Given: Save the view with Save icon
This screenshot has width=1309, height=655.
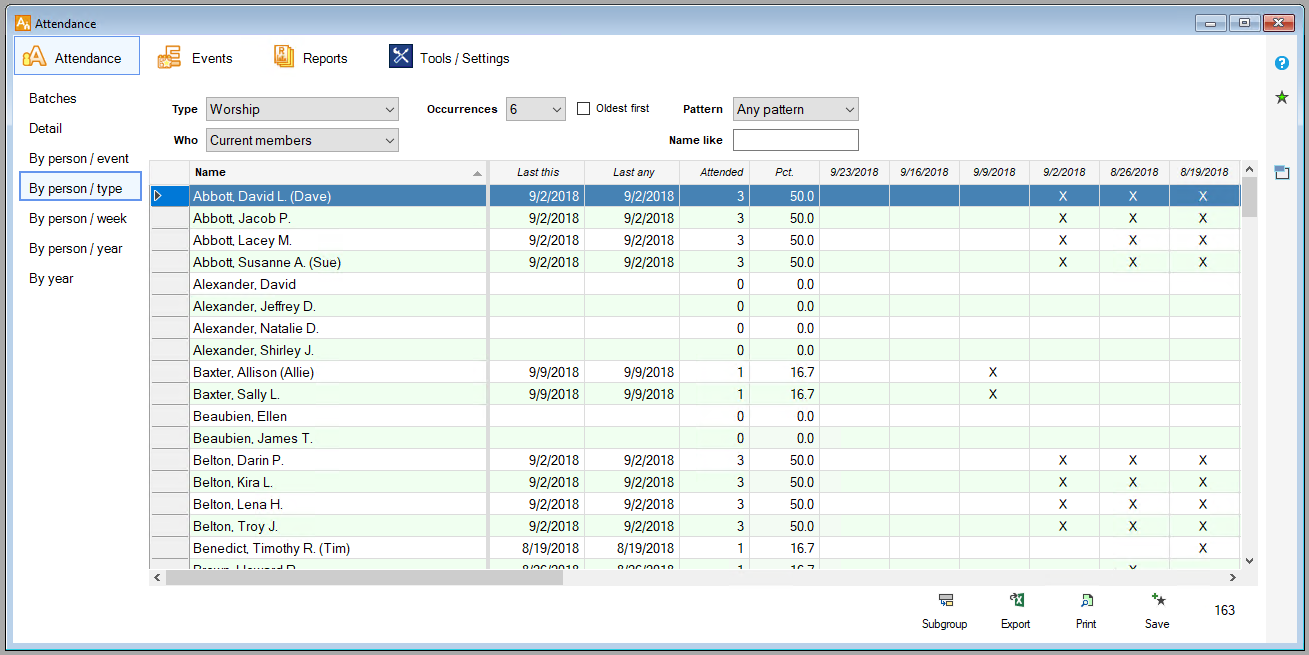Looking at the screenshot, I should click(1157, 600).
